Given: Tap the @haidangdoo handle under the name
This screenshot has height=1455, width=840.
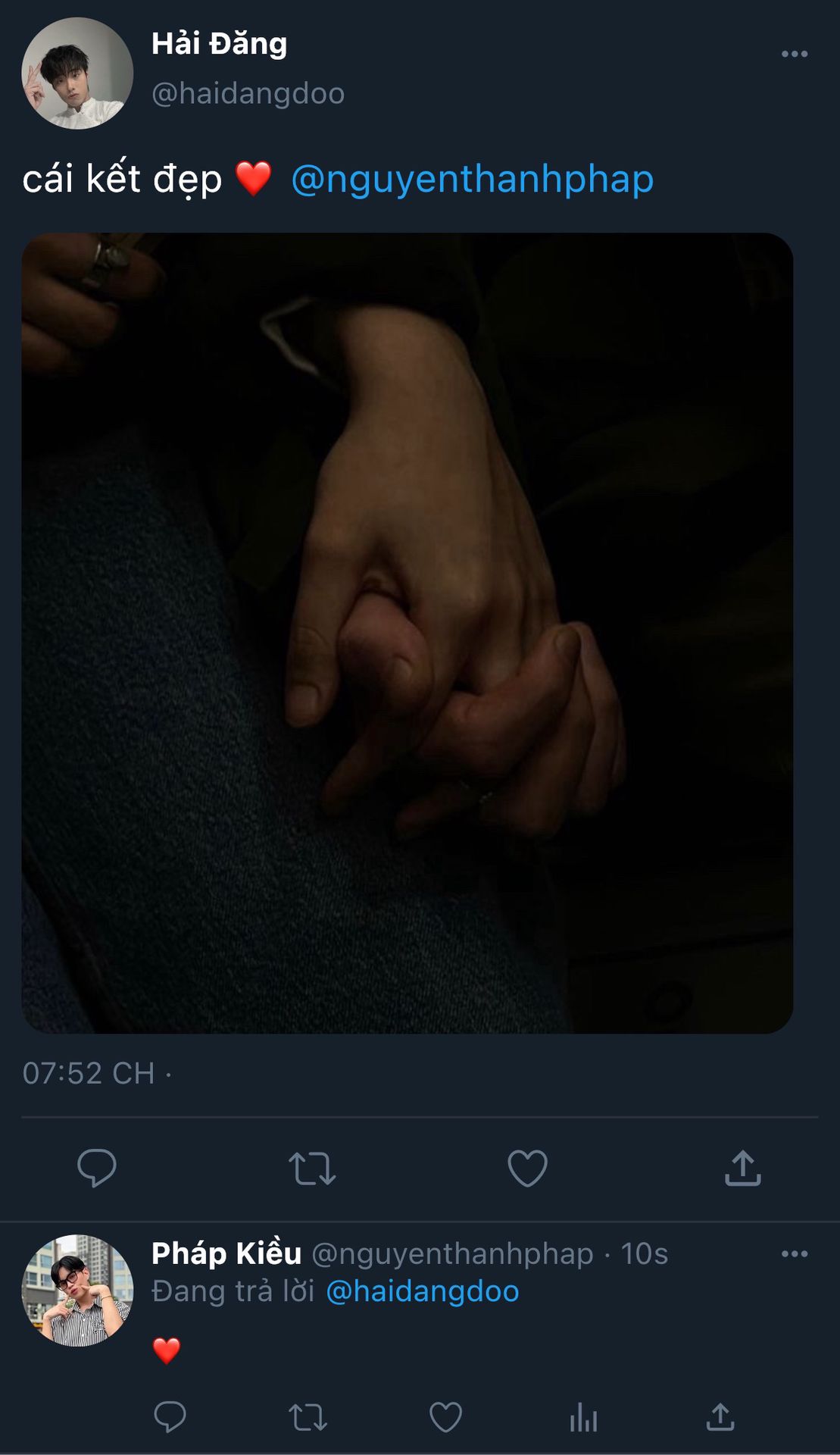Looking at the screenshot, I should click(x=248, y=94).
